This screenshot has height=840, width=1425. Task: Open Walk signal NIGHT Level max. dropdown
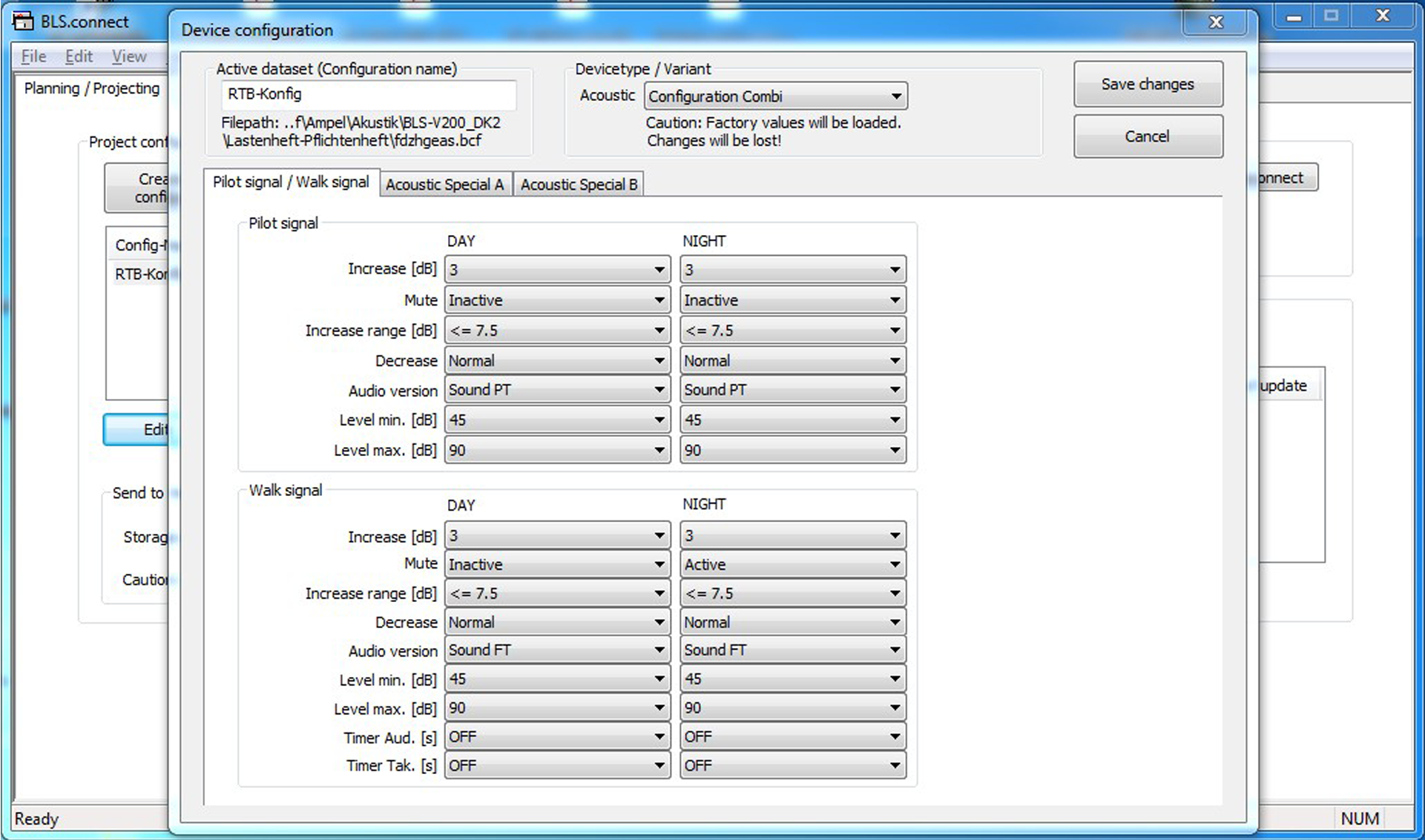793,708
